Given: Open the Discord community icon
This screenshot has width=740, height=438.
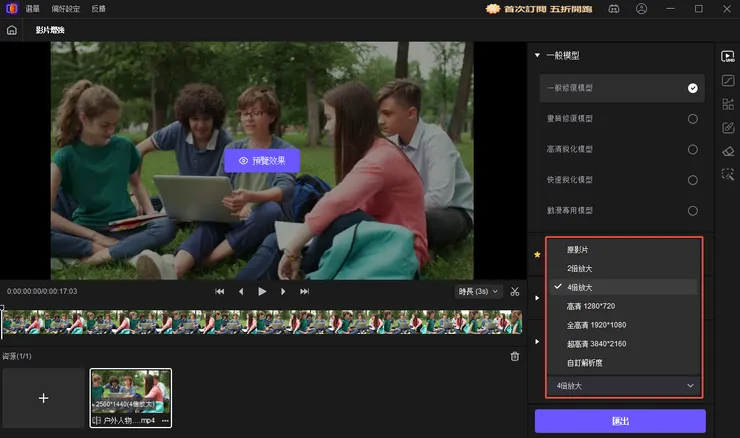Looking at the screenshot, I should 614,8.
